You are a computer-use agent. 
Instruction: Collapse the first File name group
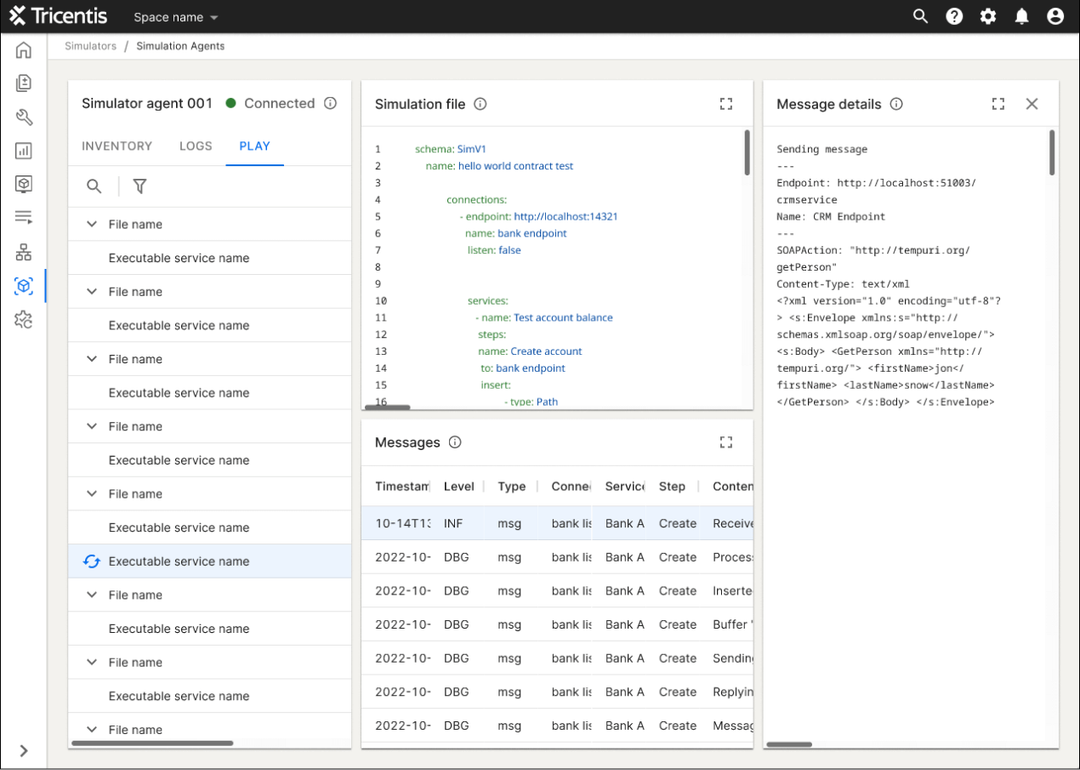pyautogui.click(x=91, y=224)
